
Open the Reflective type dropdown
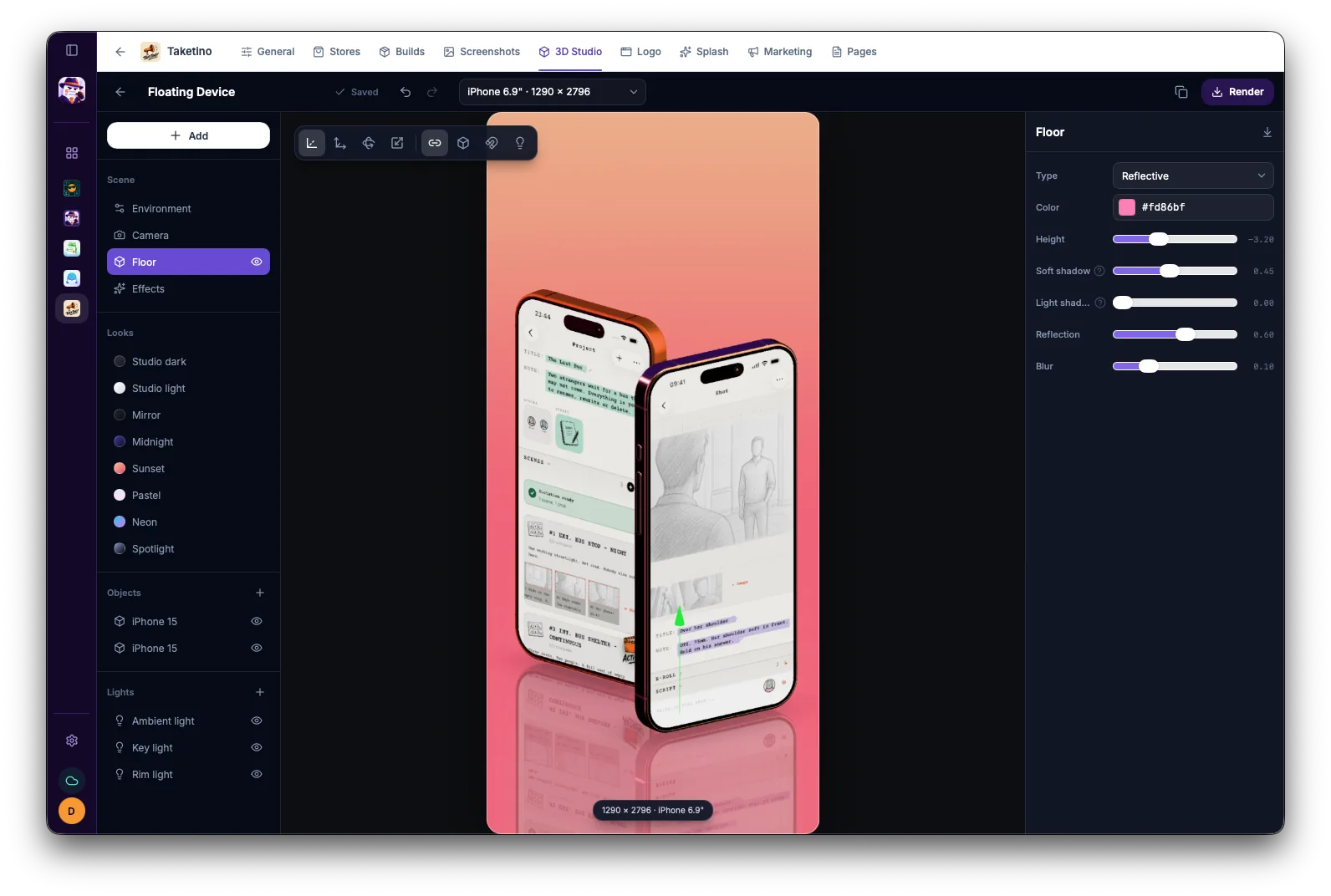(x=1193, y=176)
